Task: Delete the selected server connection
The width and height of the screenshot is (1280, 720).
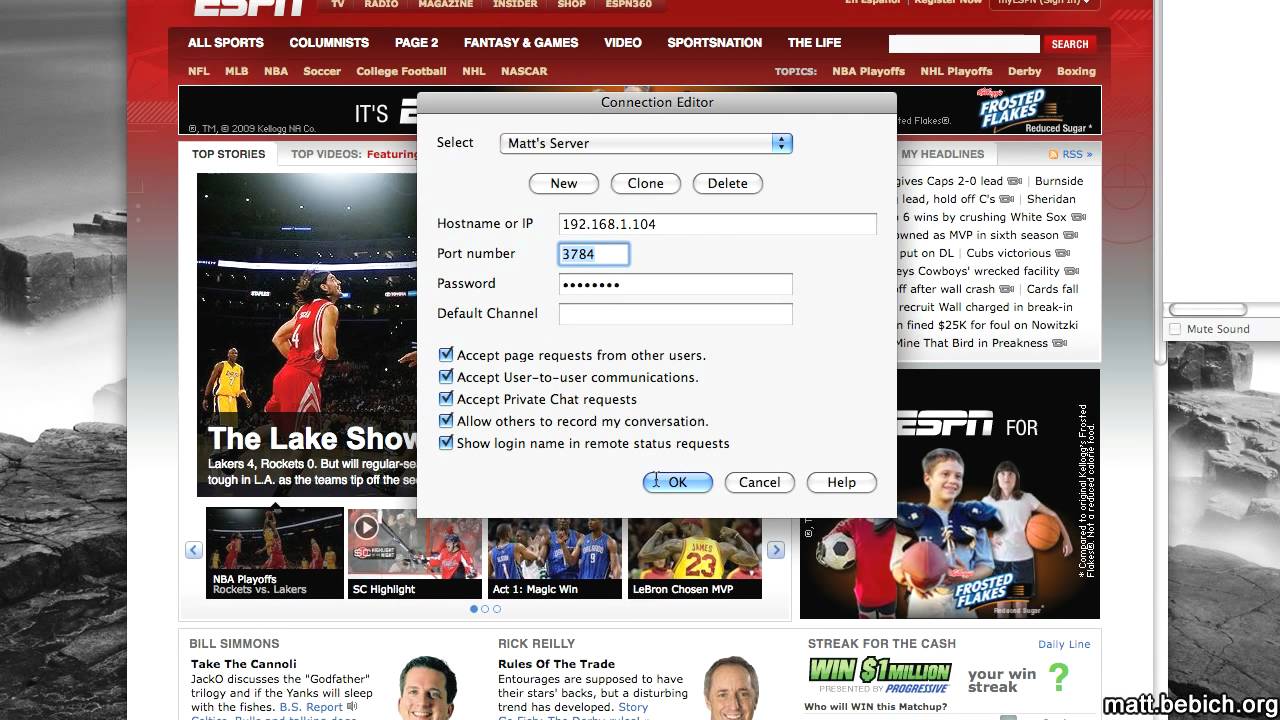Action: point(727,183)
